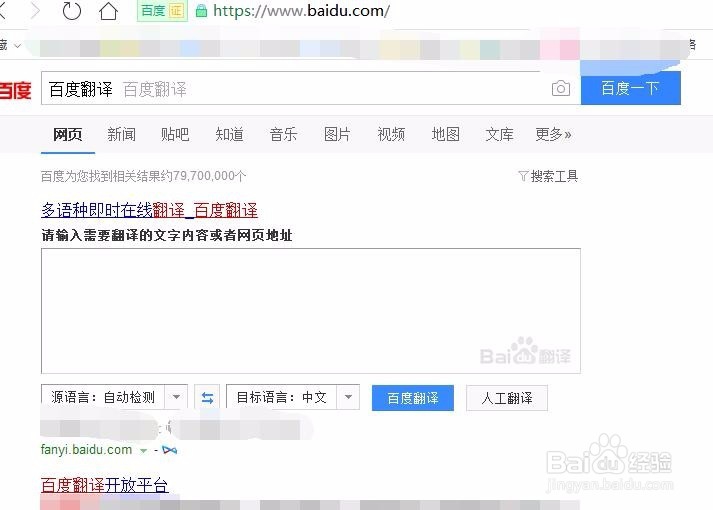Screen dimensions: 713x510
Task: Expand the small arrow beside fanyi.baidu.com
Action: (x=144, y=450)
